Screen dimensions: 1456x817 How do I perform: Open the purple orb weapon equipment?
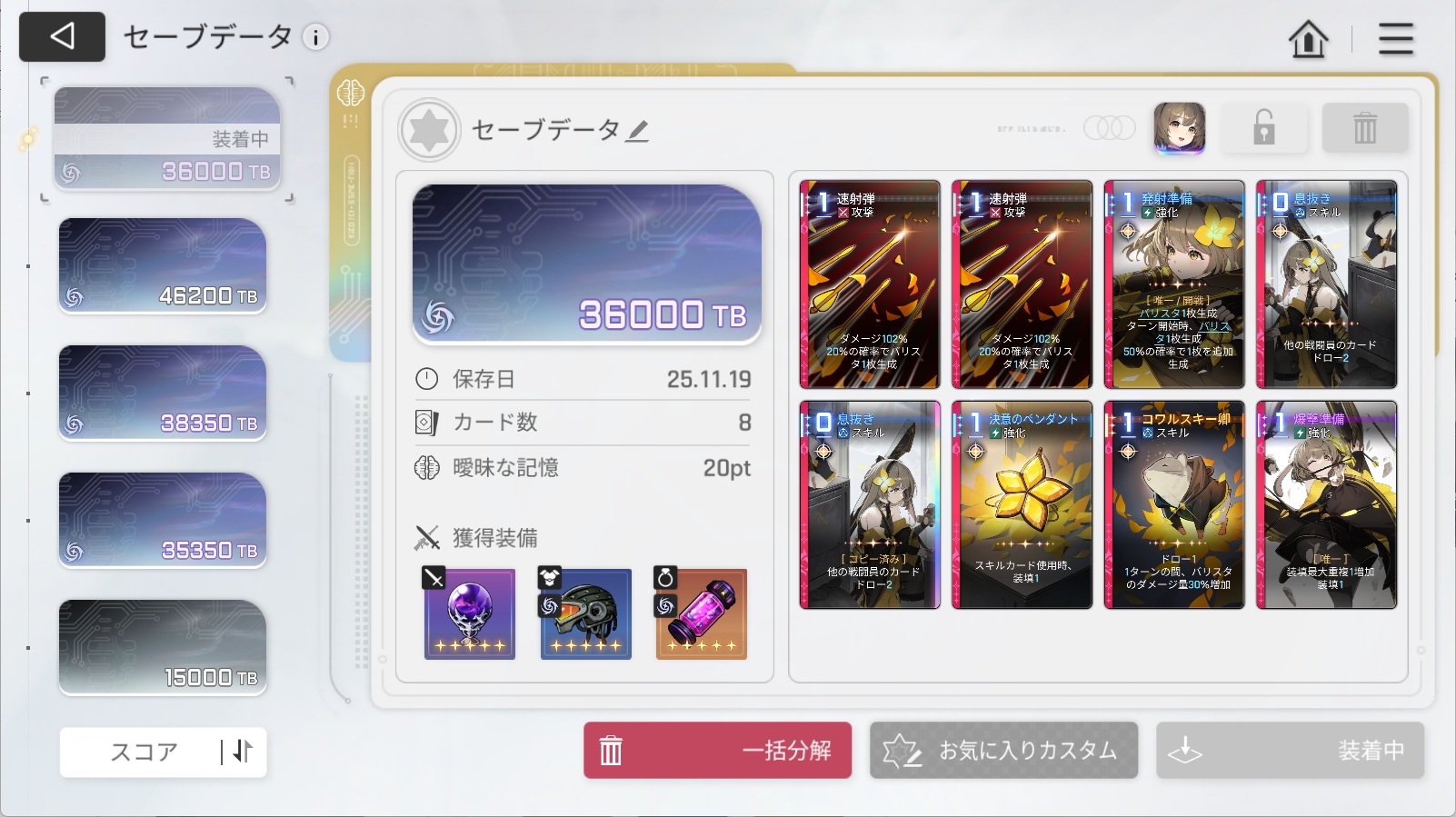470,613
